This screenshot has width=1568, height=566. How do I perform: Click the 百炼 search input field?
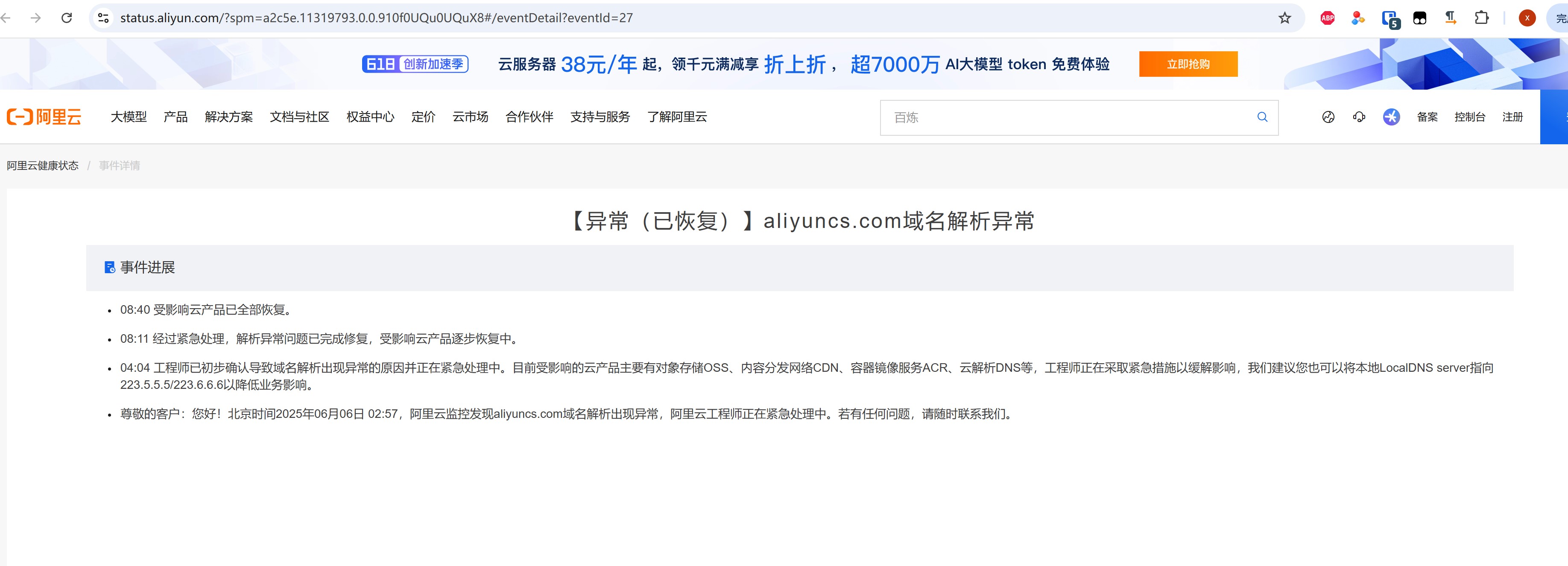pyautogui.click(x=1065, y=117)
